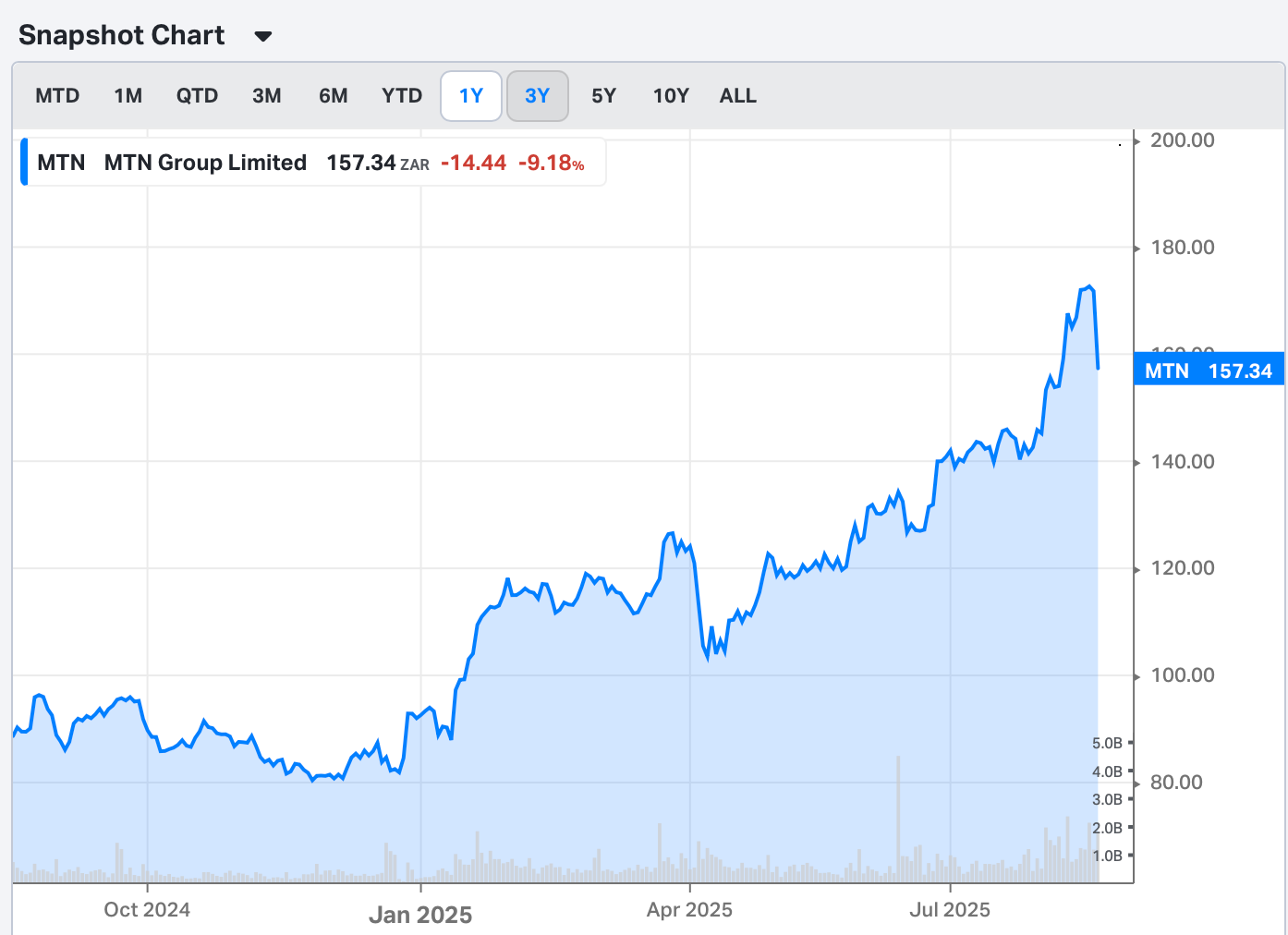Click the 2.0B volume label

tap(1107, 828)
